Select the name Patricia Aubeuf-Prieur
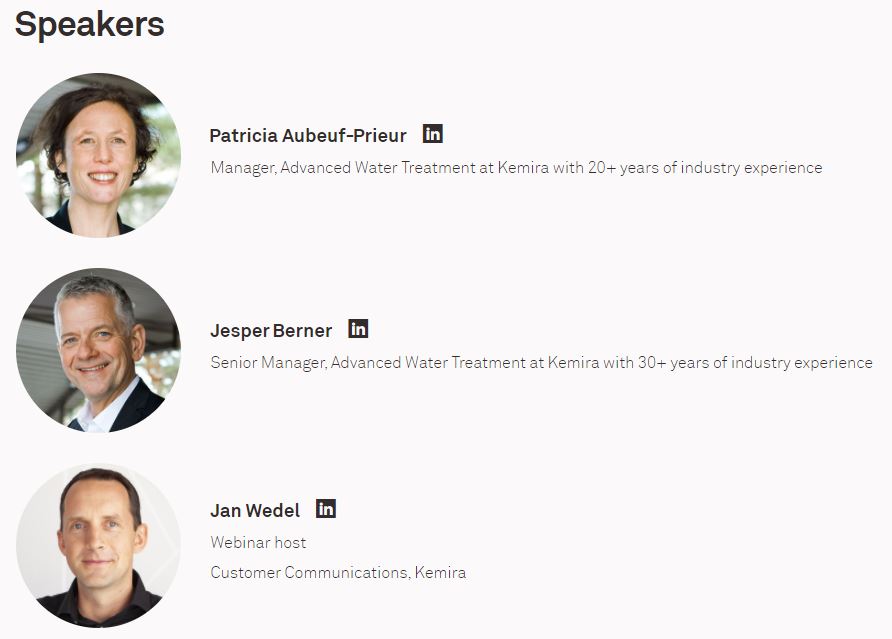The image size is (892, 639). 308,135
